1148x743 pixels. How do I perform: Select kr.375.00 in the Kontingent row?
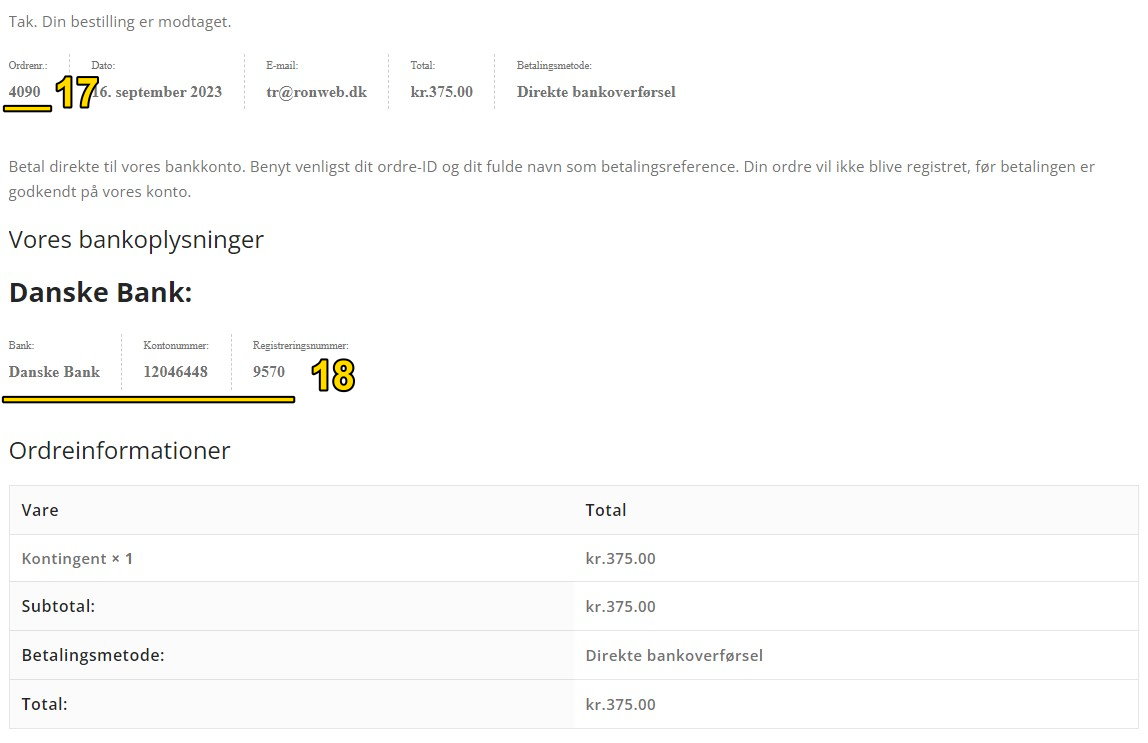(620, 559)
